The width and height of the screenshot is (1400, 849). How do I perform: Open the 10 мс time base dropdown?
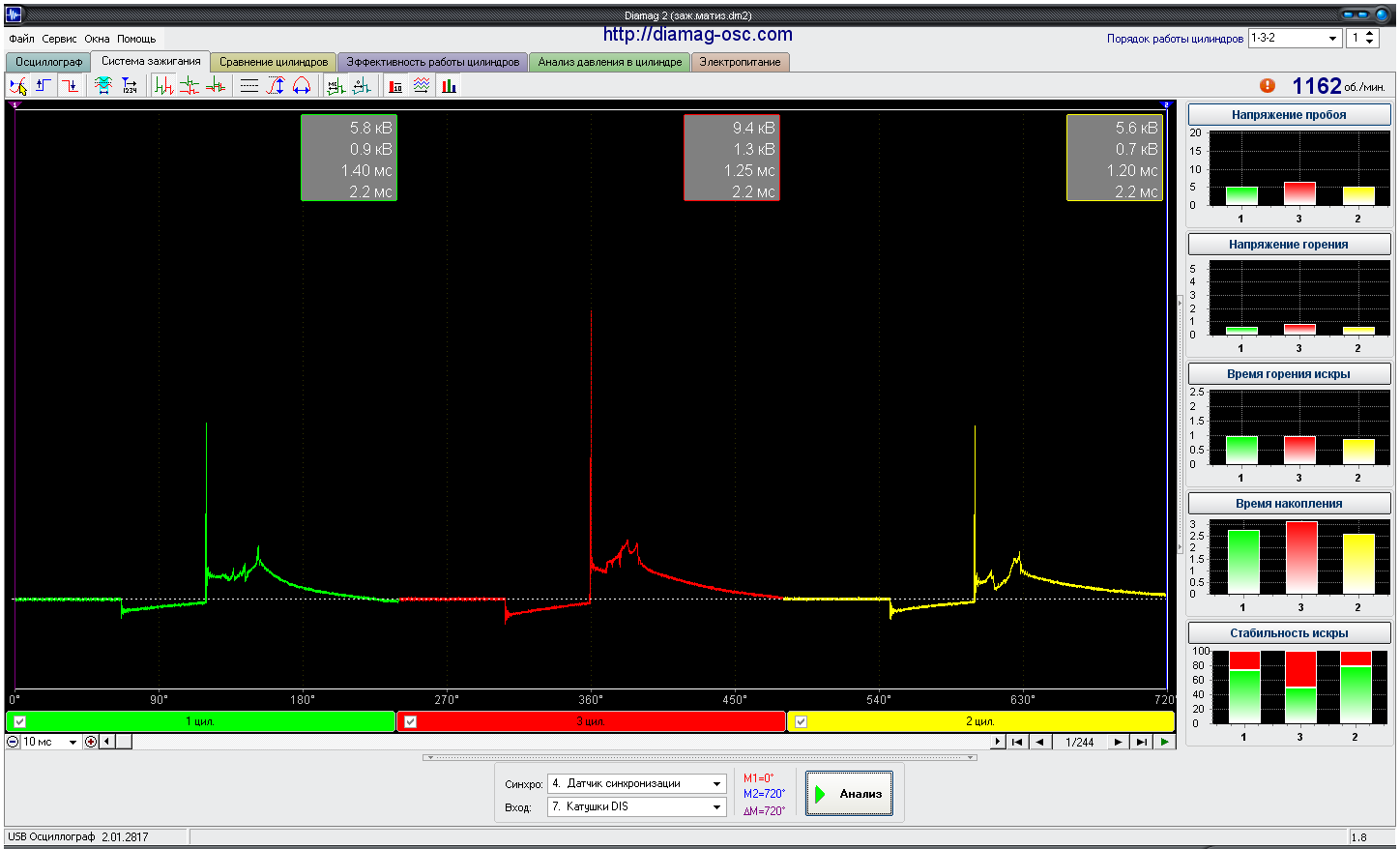tap(50, 742)
